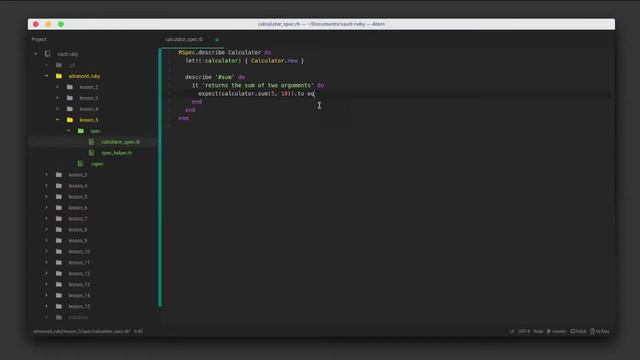Click the 6:42 cursor position indicator
Image resolution: width=640 pixels, height=360 pixels.
pyautogui.click(x=138, y=331)
